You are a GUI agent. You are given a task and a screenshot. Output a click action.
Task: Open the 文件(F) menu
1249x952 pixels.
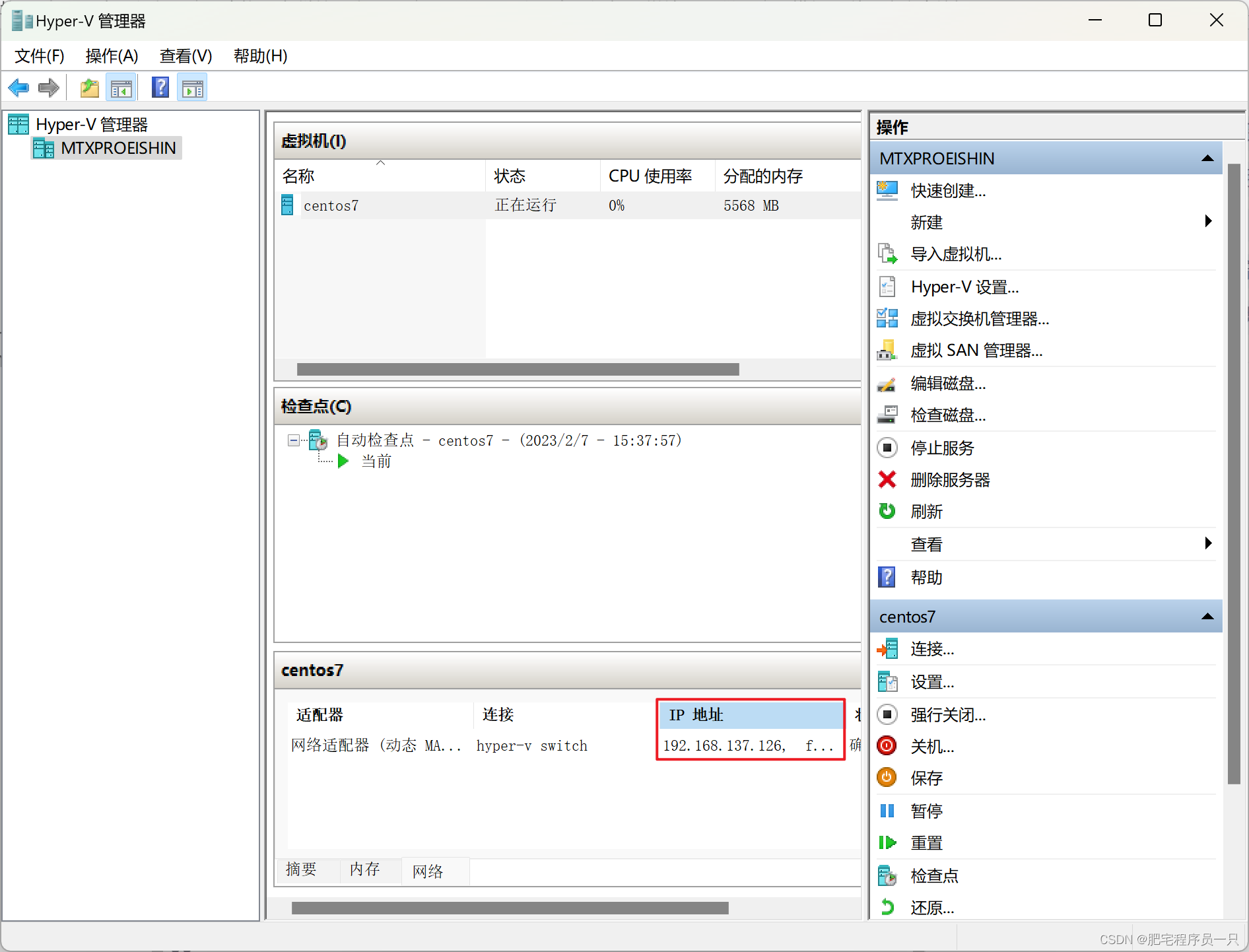click(x=40, y=56)
